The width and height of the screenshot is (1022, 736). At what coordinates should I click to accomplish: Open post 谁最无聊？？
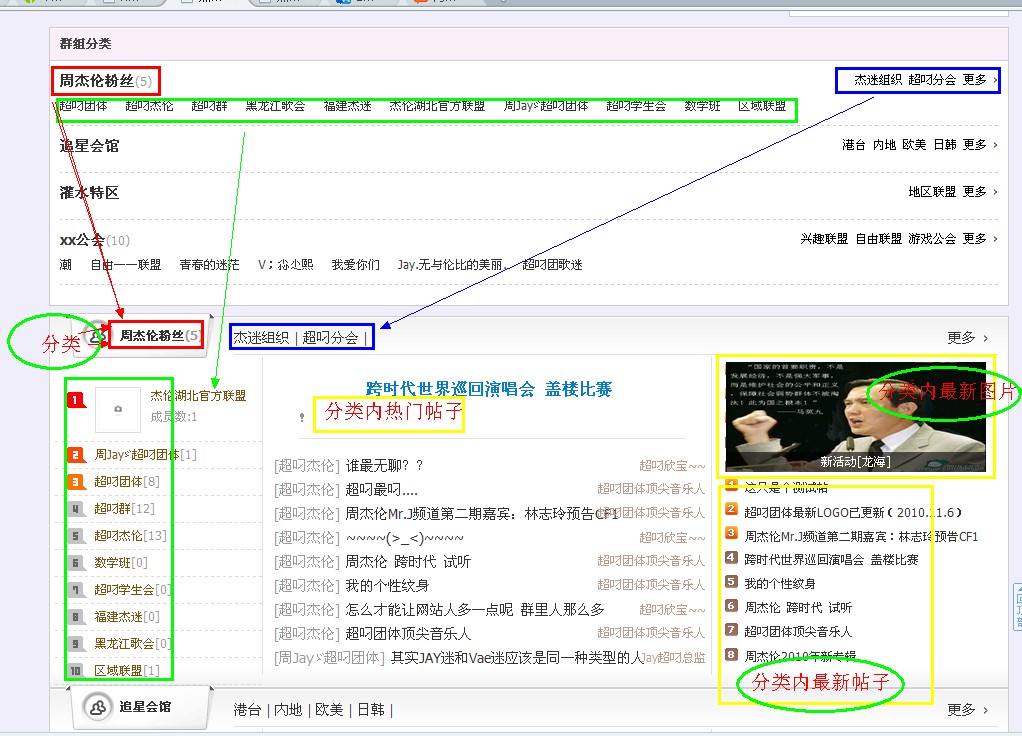(384, 465)
